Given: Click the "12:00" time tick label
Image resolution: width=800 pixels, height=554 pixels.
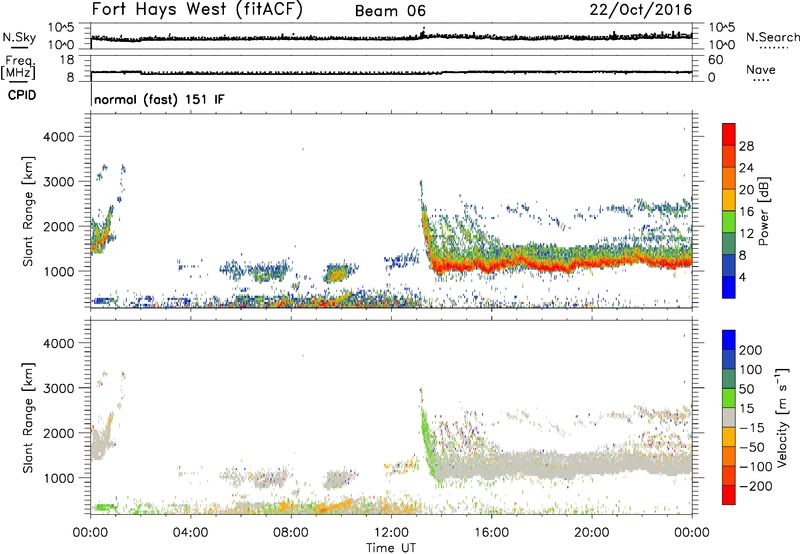Looking at the screenshot, I should tap(391, 533).
